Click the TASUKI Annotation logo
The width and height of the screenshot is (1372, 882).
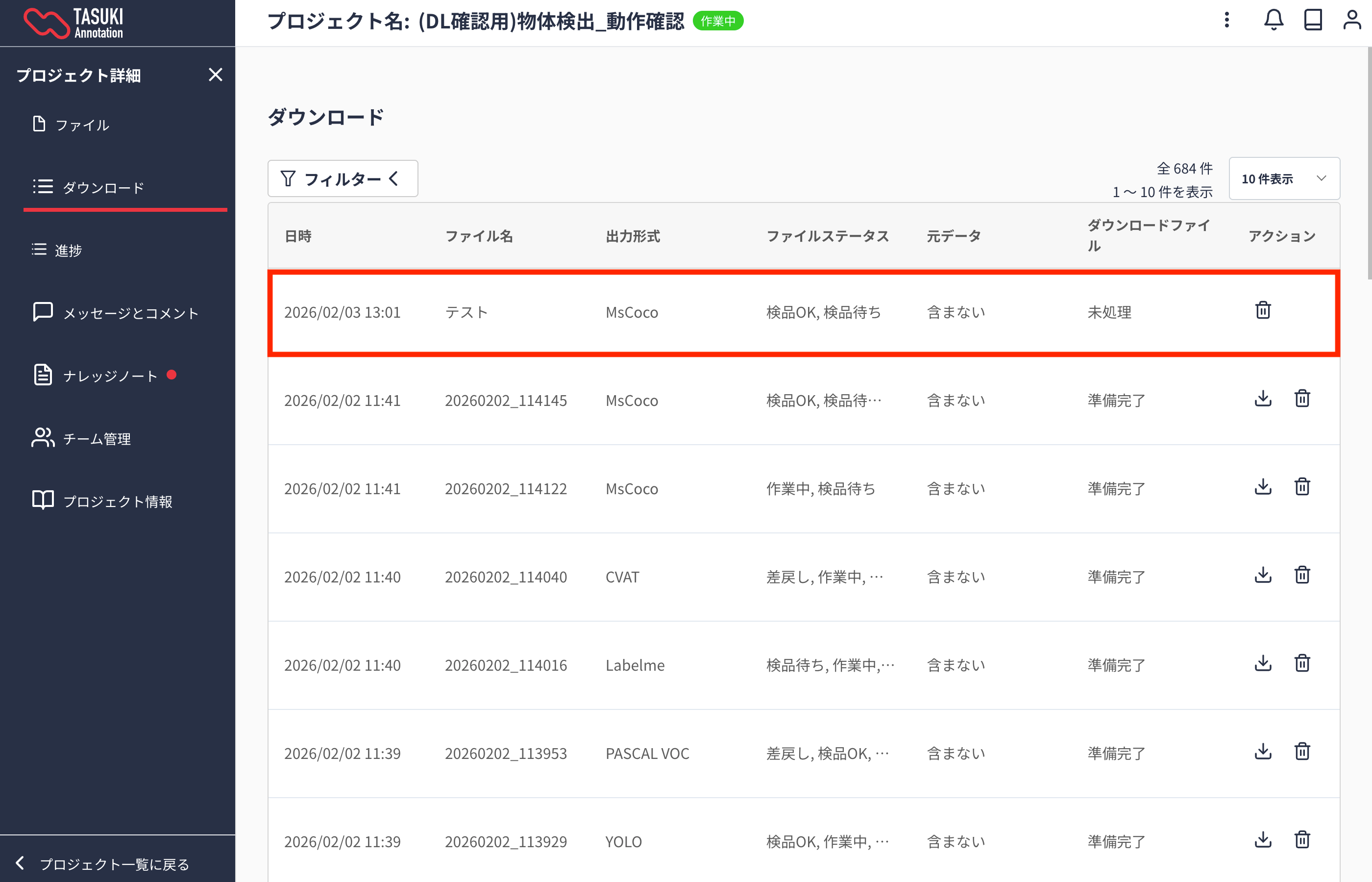tap(74, 23)
